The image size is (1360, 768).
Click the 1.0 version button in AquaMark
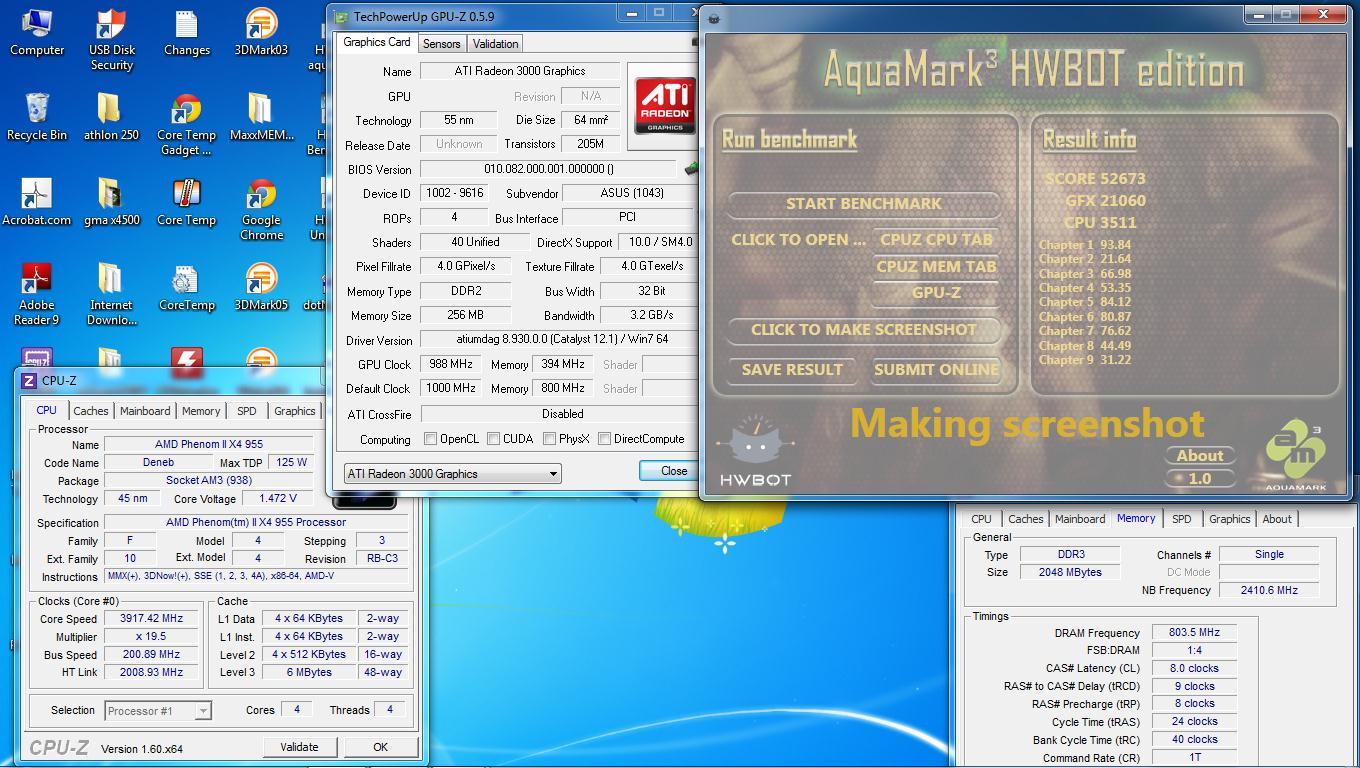click(x=1200, y=478)
